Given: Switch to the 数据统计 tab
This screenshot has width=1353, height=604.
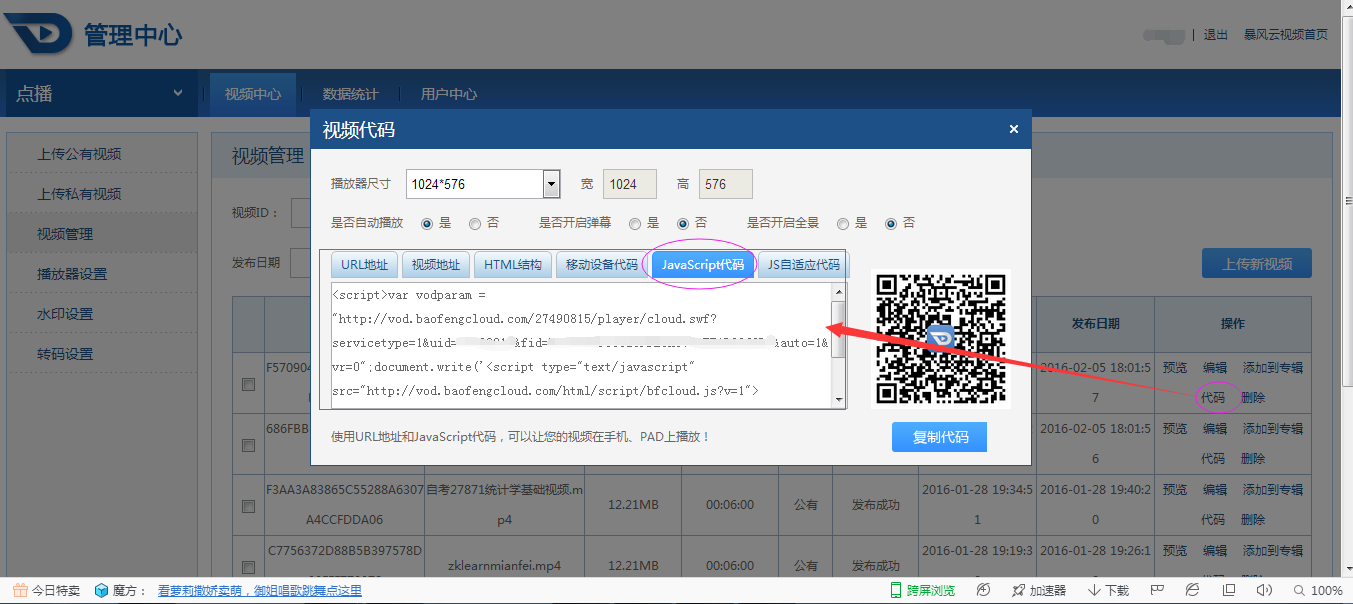Looking at the screenshot, I should point(350,92).
